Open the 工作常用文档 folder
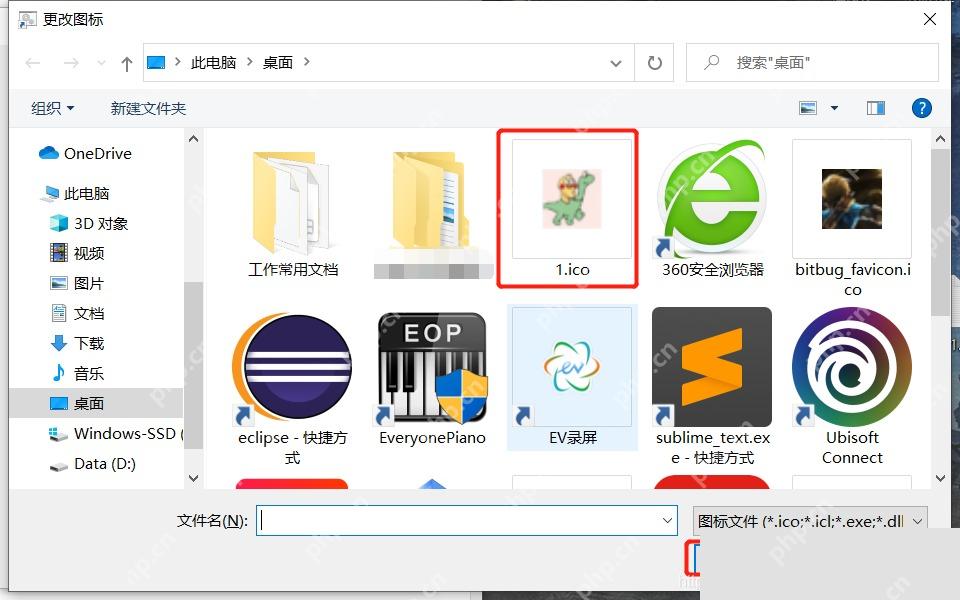Image resolution: width=960 pixels, height=600 pixels. [293, 203]
